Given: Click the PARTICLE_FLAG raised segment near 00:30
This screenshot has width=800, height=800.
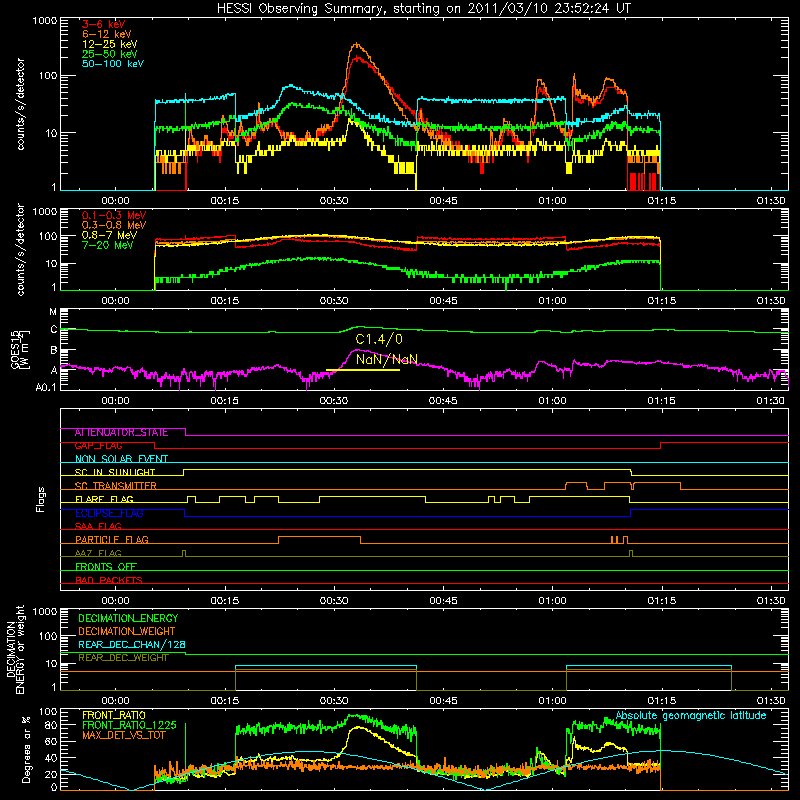Looking at the screenshot, I should coord(319,537).
